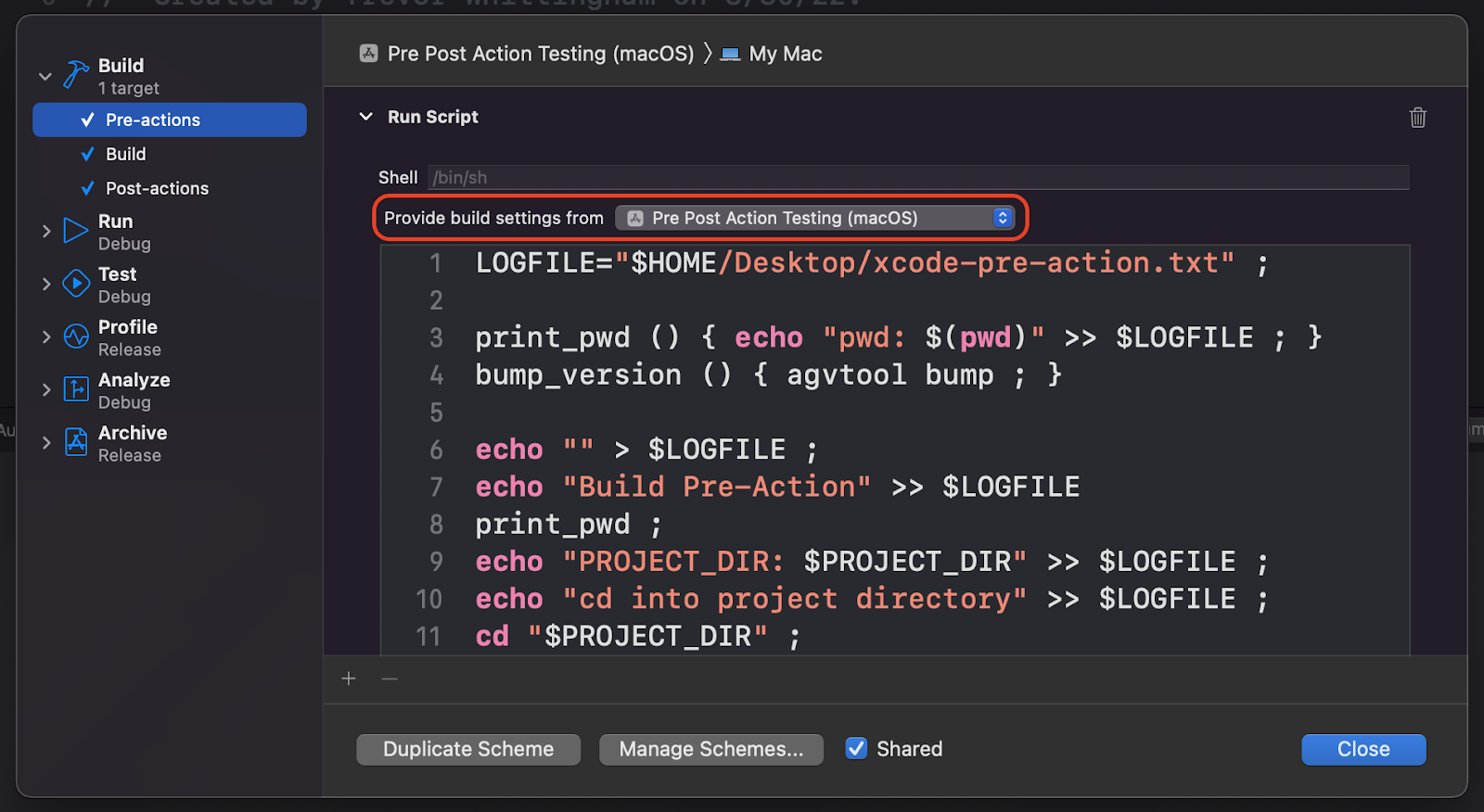Click the Shell path input field
1484x812 pixels.
pos(918,177)
